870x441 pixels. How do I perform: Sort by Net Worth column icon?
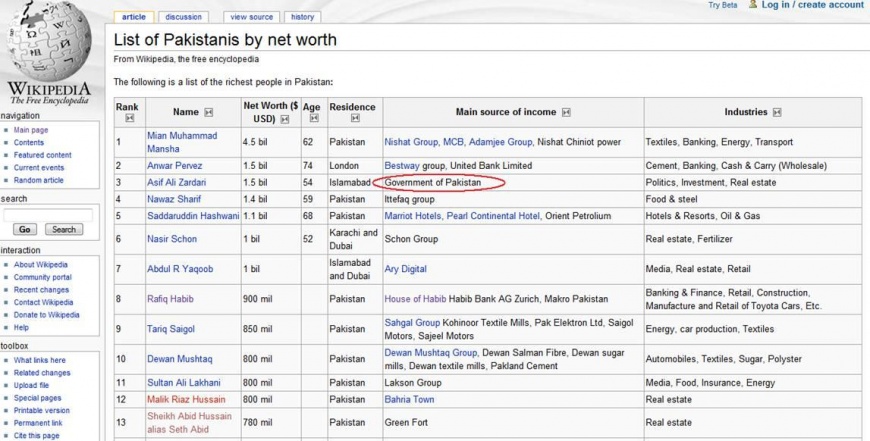click(x=284, y=119)
